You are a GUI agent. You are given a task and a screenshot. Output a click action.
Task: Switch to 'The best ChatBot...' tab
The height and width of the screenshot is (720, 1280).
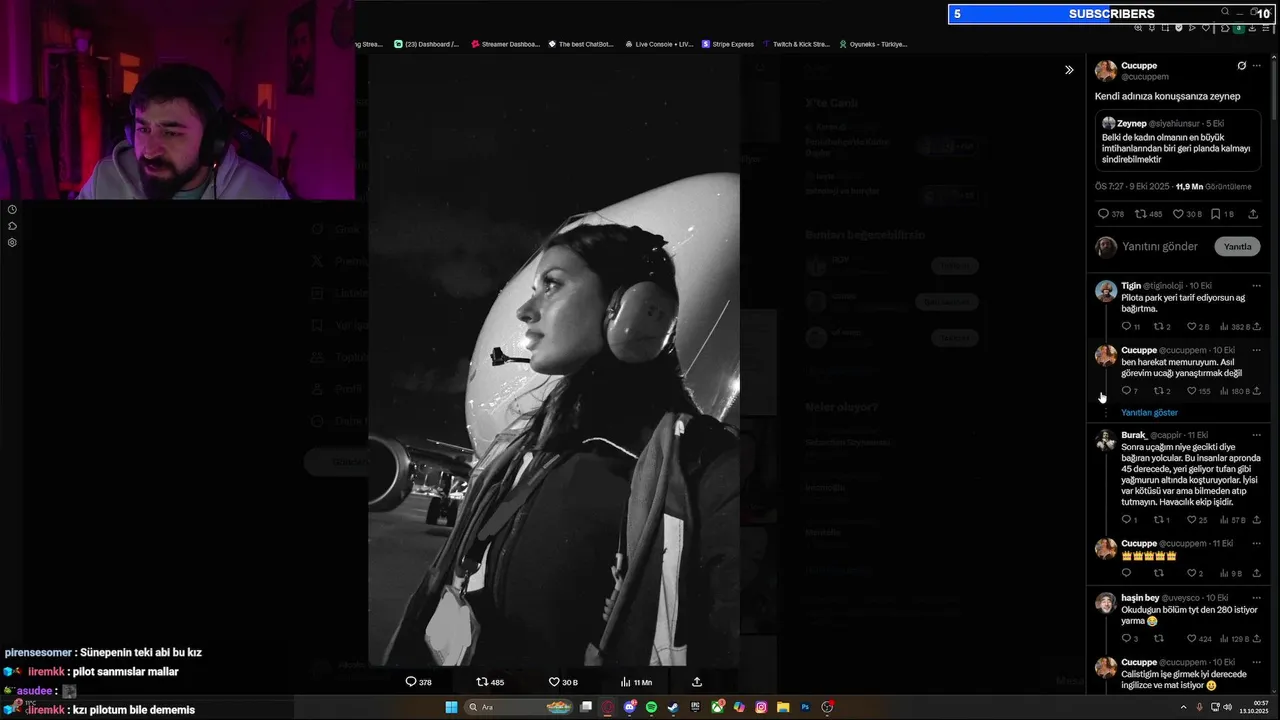581,44
